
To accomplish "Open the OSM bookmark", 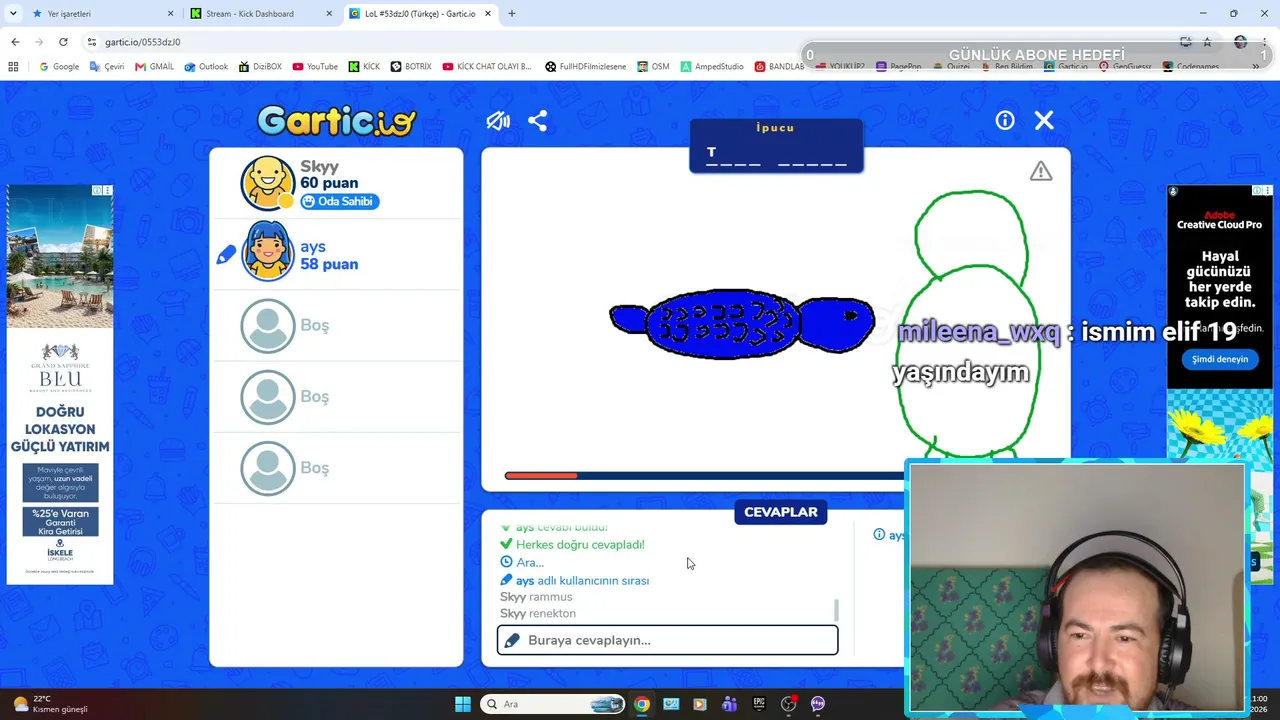I will 653,67.
